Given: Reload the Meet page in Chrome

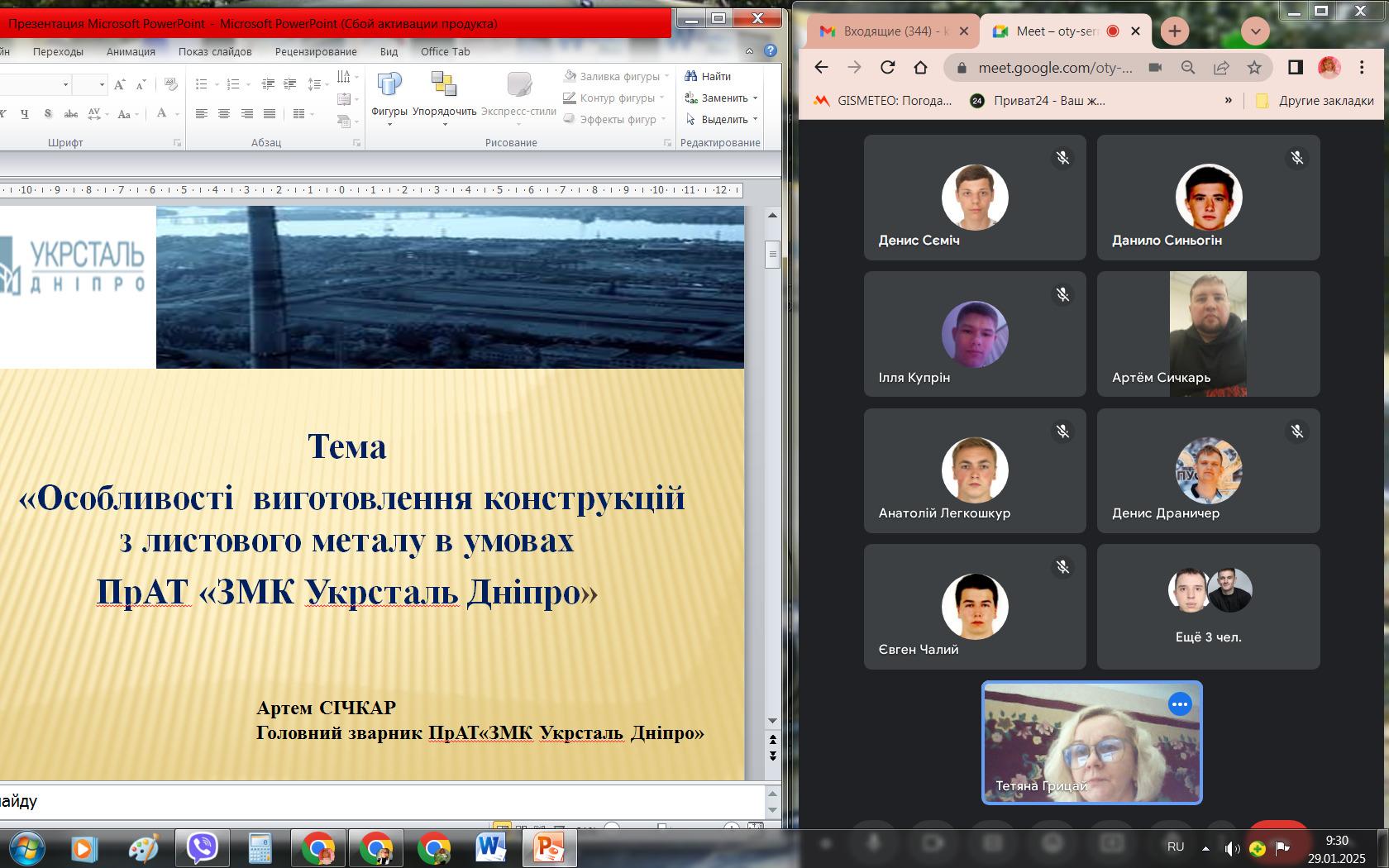Looking at the screenshot, I should (888, 67).
